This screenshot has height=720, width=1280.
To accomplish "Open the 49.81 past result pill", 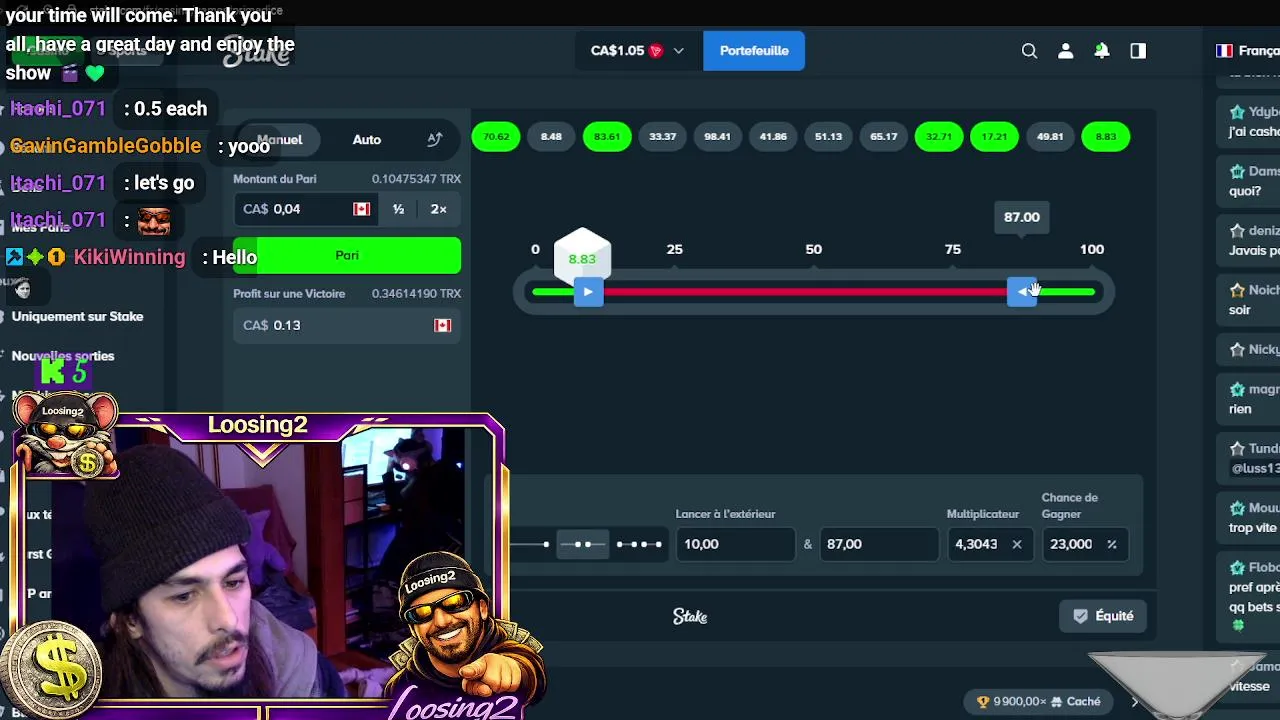I will 1050,137.
